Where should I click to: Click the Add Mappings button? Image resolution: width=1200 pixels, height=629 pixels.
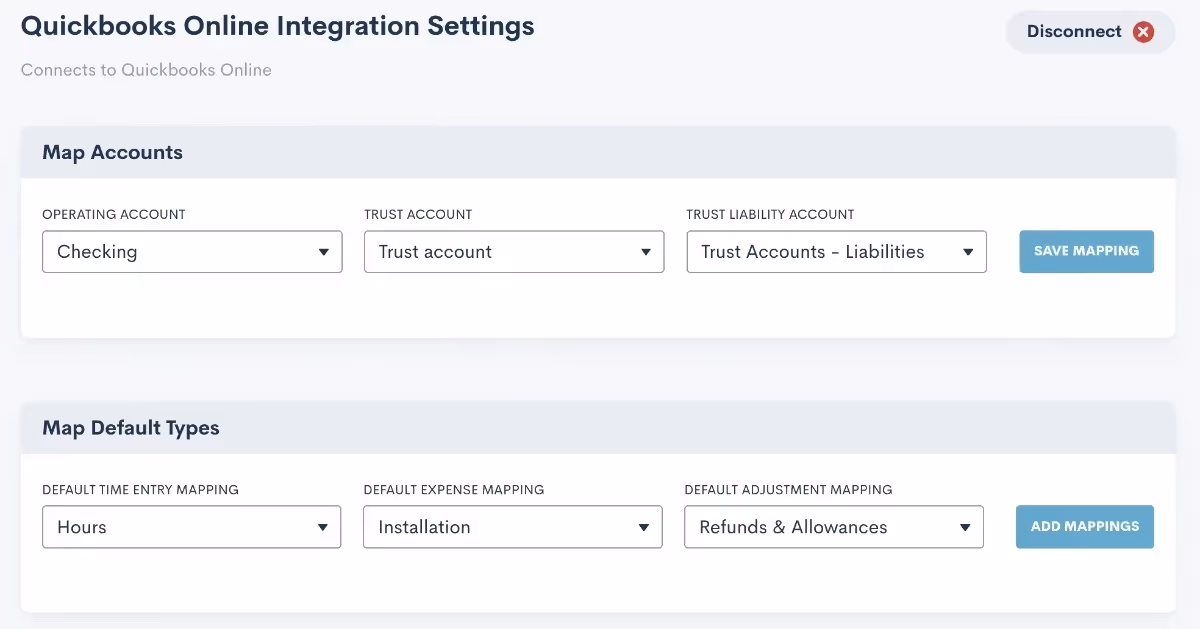[x=1084, y=527]
